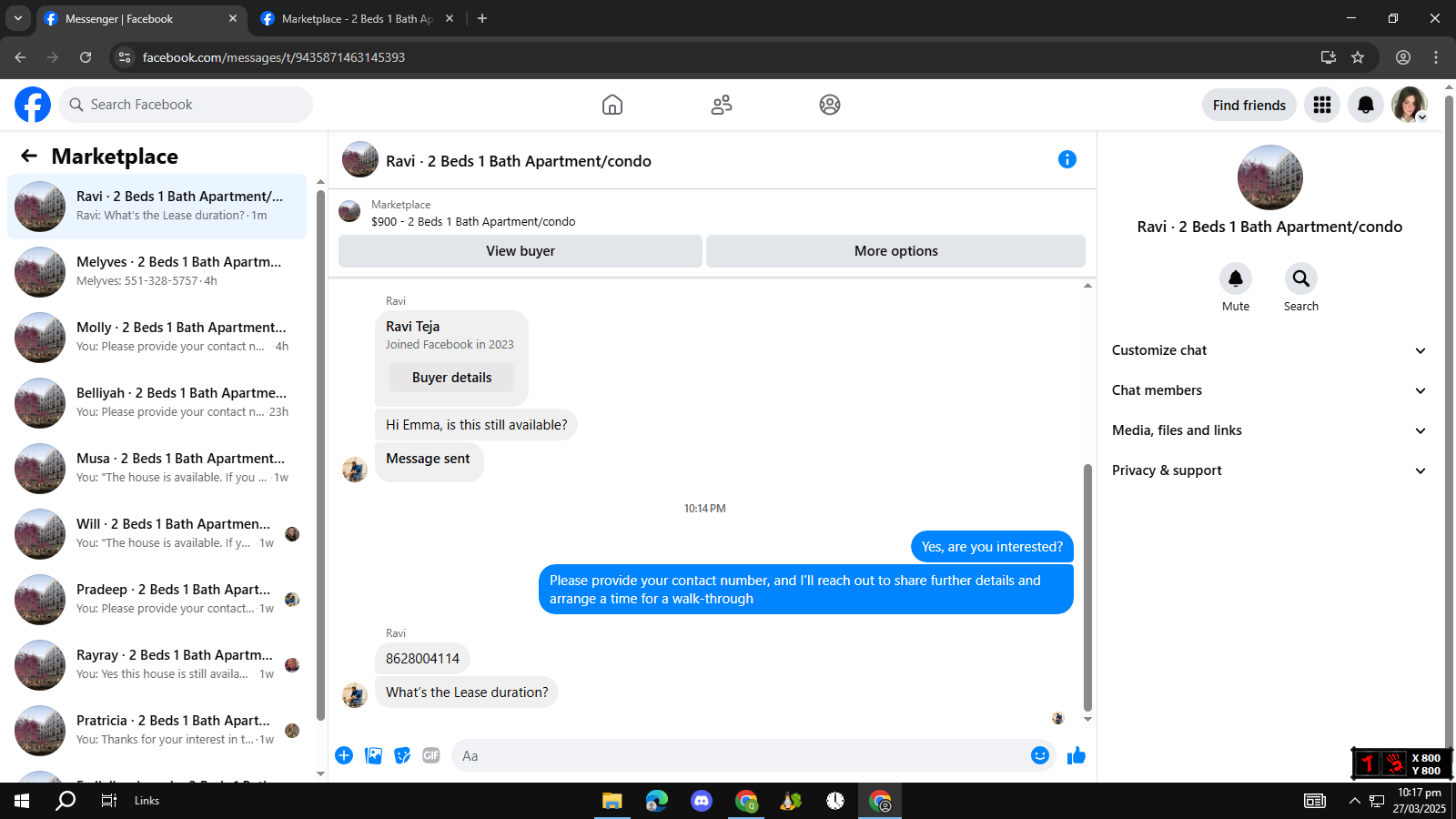Expand the Privacy & support section

1269,470
